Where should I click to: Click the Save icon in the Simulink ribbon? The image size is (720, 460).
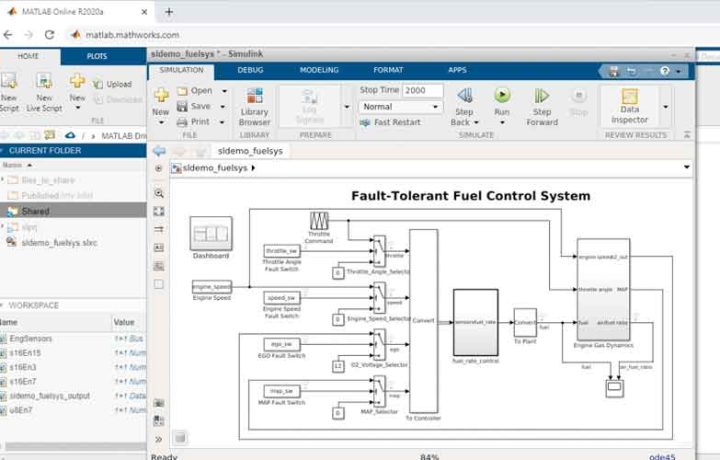tap(194, 106)
